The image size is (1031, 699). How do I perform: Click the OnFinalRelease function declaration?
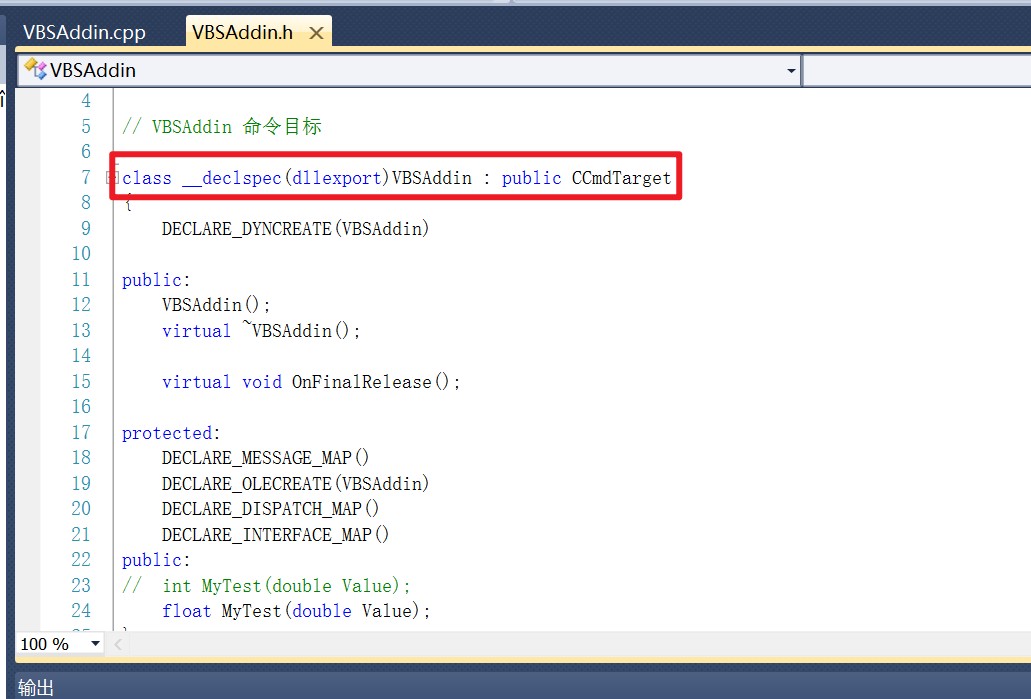375,382
